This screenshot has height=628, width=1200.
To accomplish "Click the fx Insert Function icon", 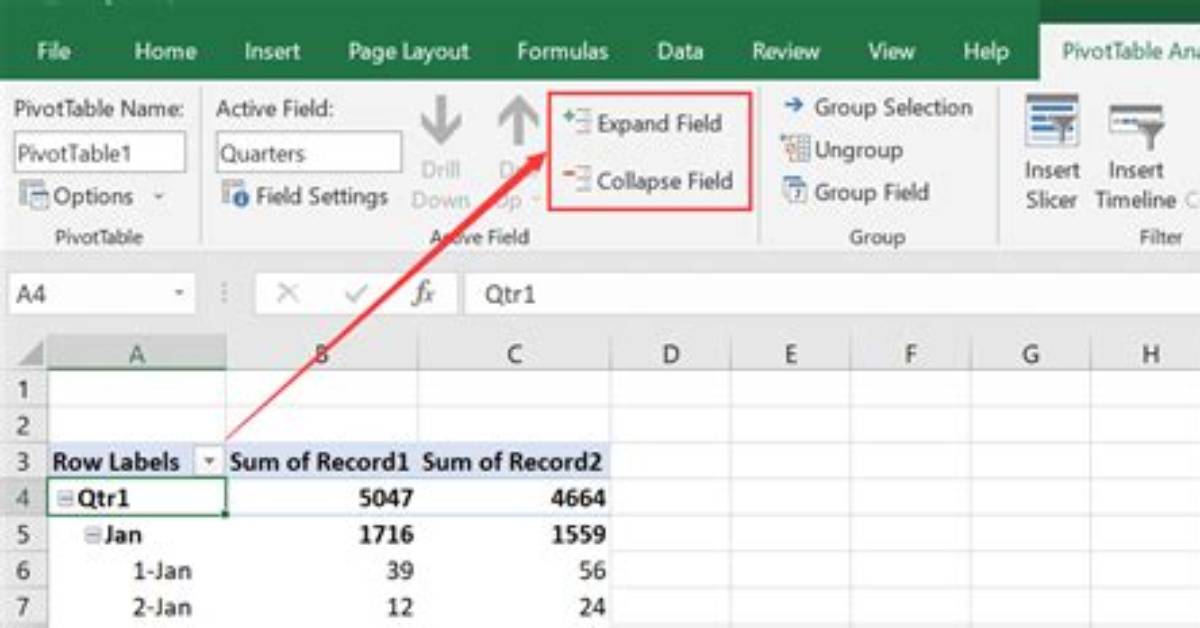I will pos(424,294).
